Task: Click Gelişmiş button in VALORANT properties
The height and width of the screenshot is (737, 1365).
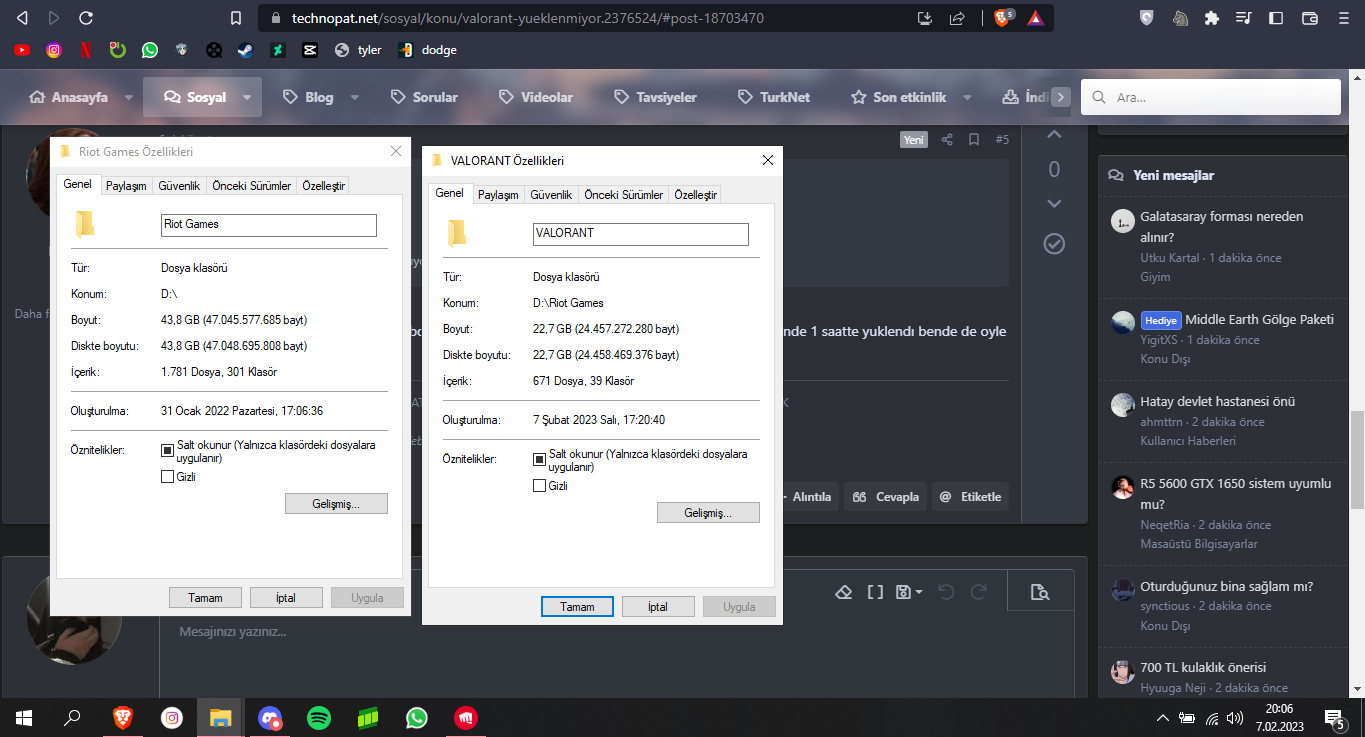Action: click(708, 513)
